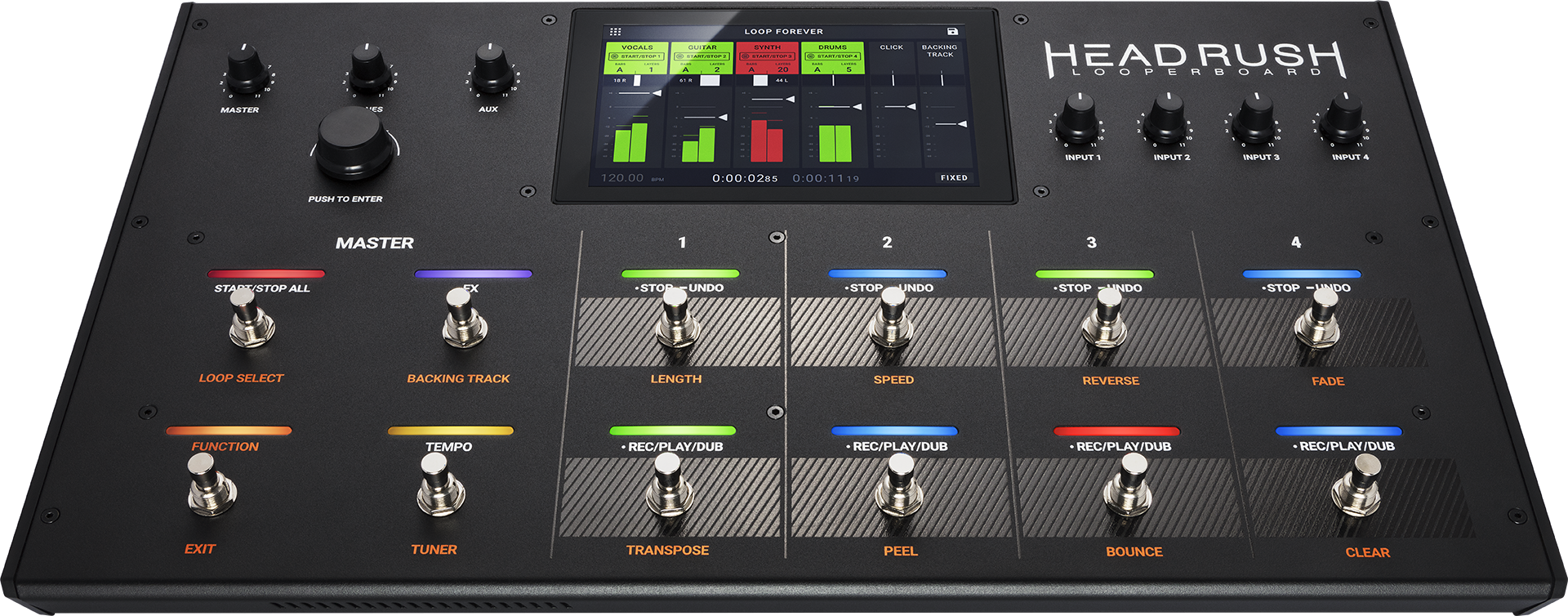
Task: Tap the START/STOP 3 button on the Synth track
Action: point(767,56)
